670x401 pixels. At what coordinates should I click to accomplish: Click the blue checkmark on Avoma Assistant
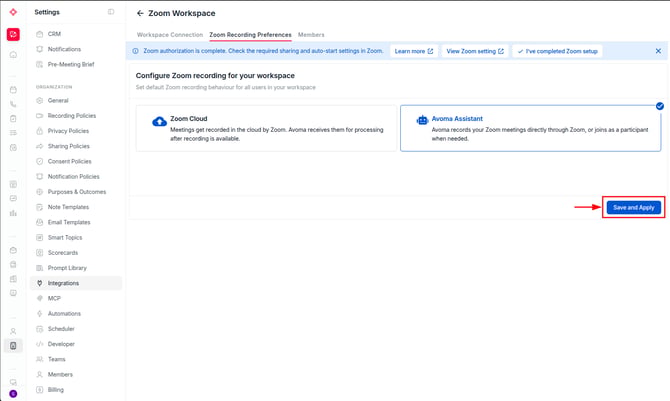click(660, 106)
